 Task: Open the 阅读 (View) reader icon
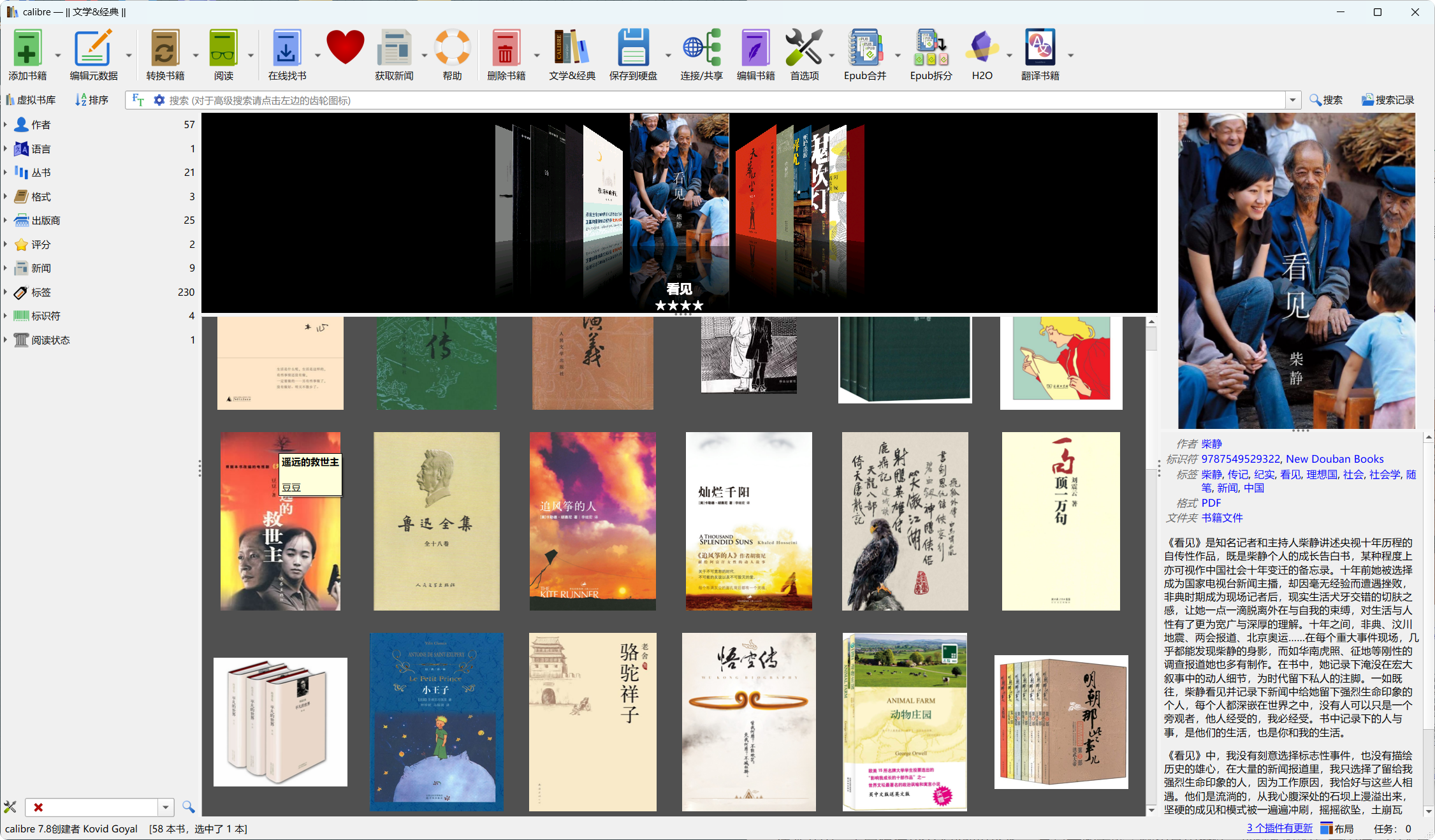tap(223, 48)
